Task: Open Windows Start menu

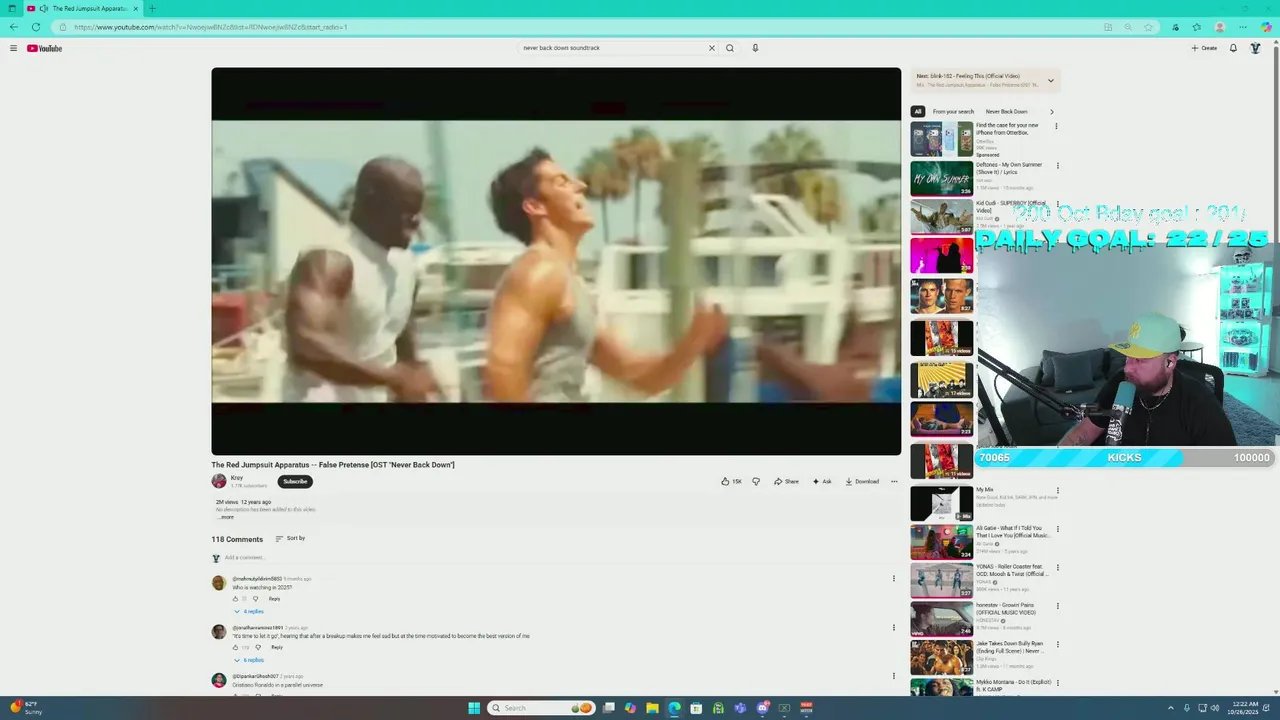Action: [474, 708]
